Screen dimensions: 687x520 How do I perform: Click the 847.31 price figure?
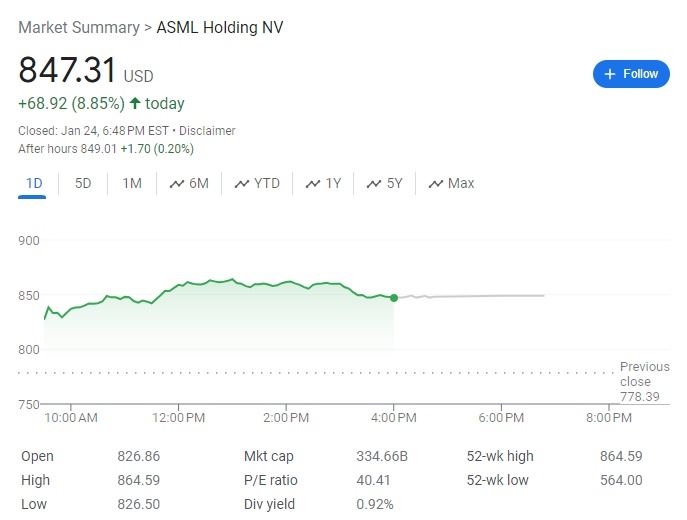click(x=66, y=72)
